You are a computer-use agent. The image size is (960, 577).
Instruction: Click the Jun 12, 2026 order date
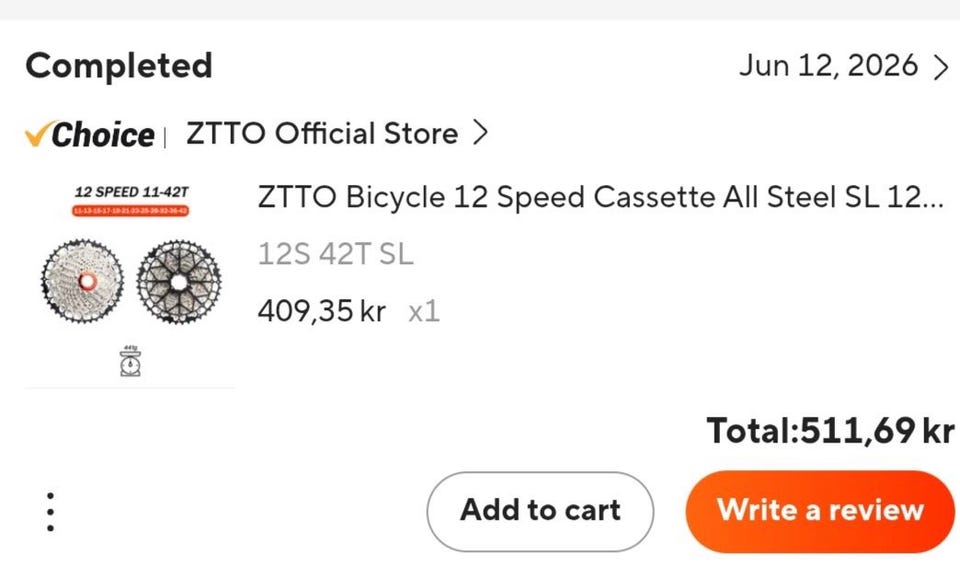[828, 66]
